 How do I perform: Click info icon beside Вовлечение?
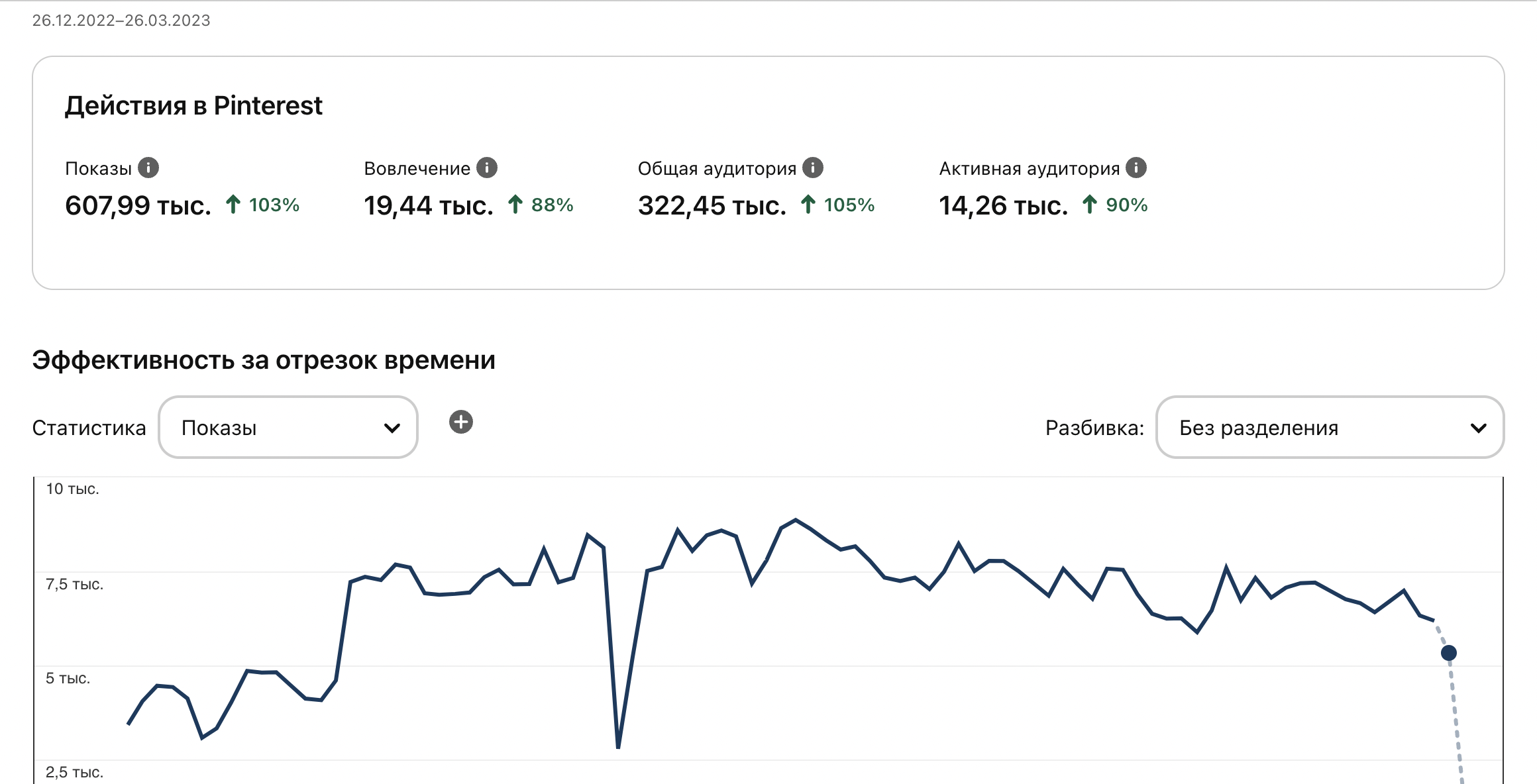(487, 168)
